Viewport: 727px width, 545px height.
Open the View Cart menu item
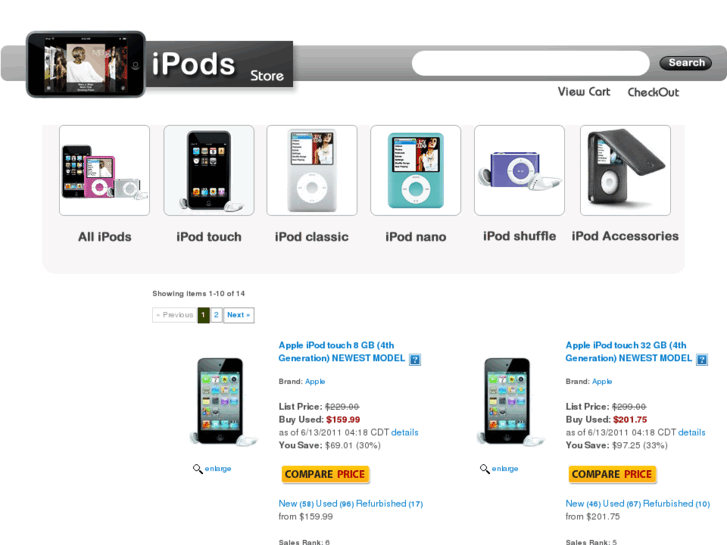(584, 92)
